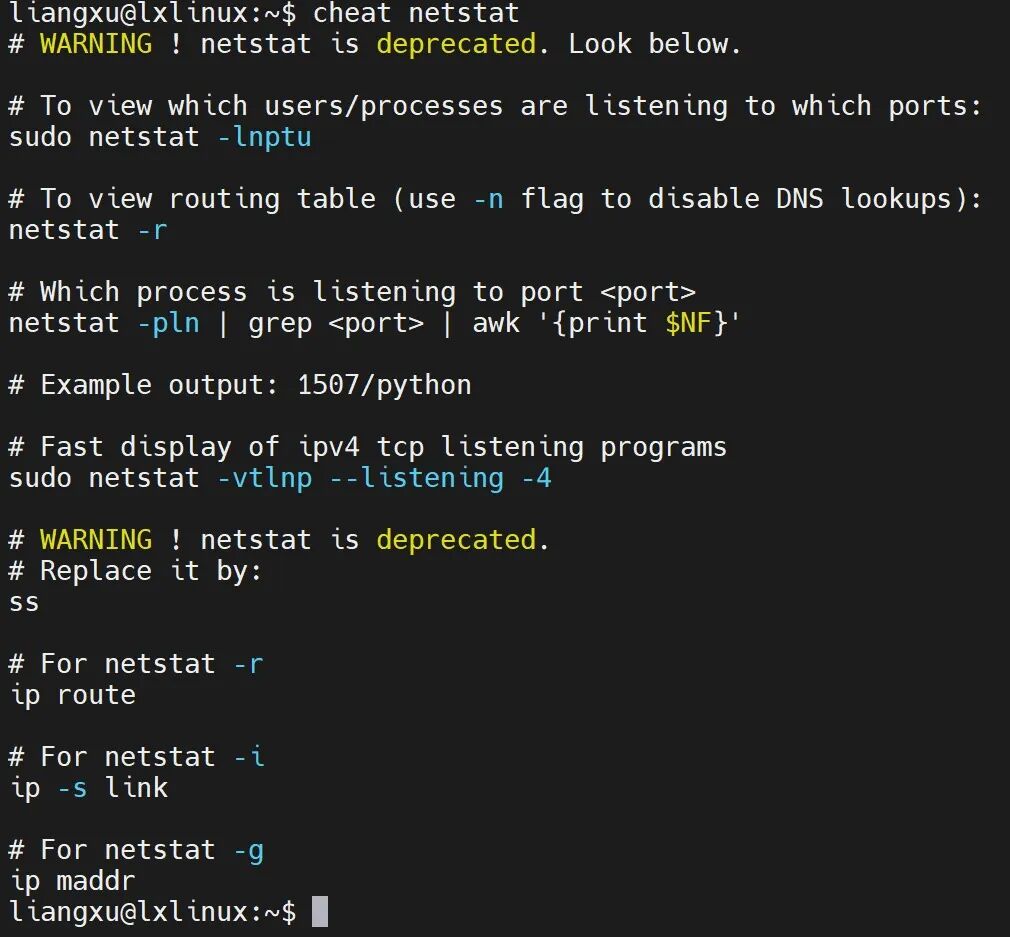This screenshot has height=937, width=1010.
Task: Click the comment 'To view routing table'
Action: (495, 199)
